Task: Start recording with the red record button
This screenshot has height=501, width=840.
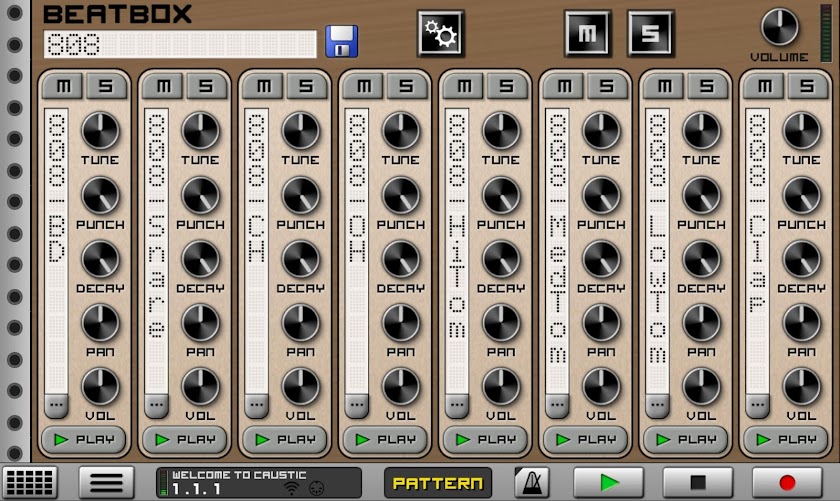Action: pyautogui.click(x=787, y=482)
